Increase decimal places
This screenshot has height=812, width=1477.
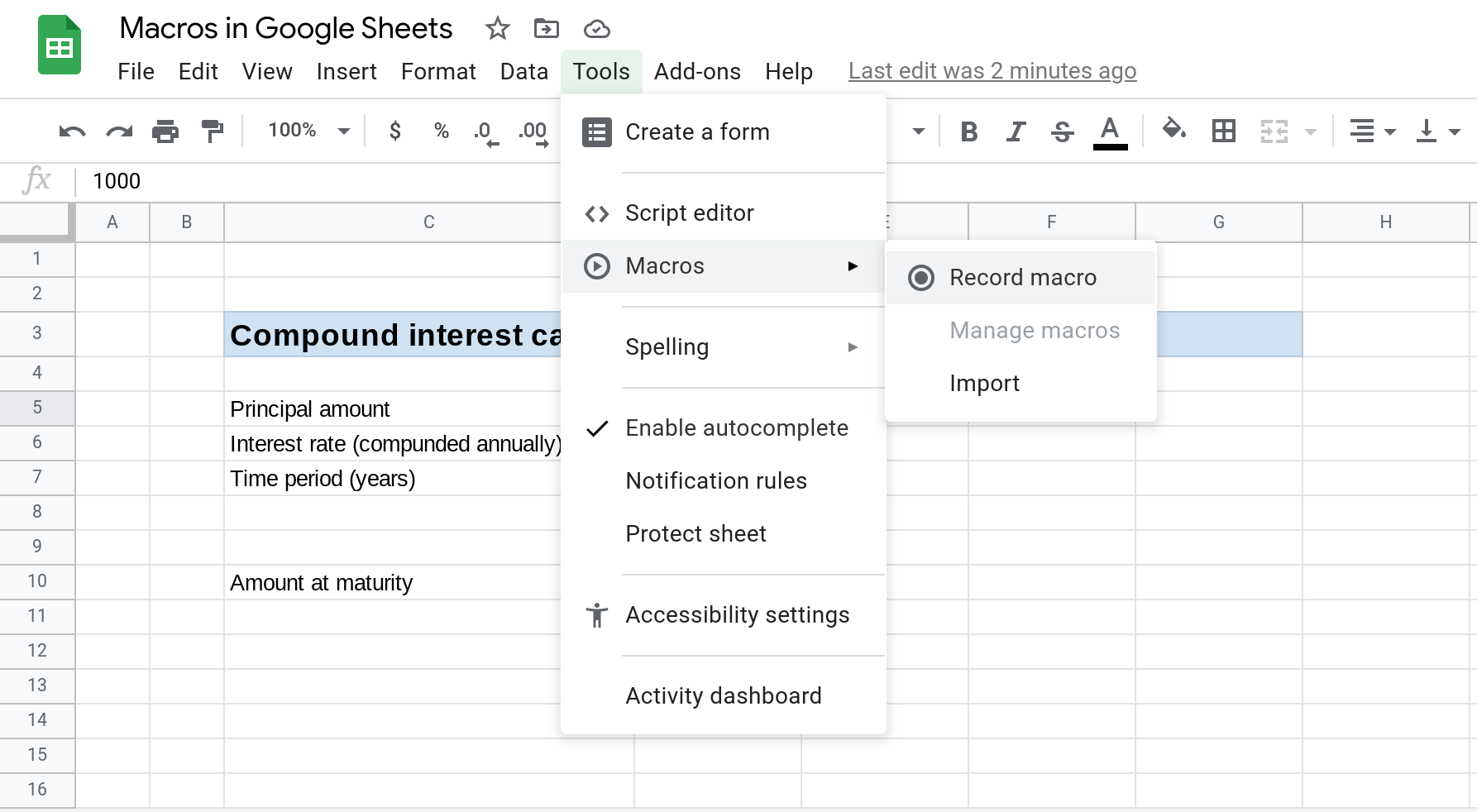point(533,132)
